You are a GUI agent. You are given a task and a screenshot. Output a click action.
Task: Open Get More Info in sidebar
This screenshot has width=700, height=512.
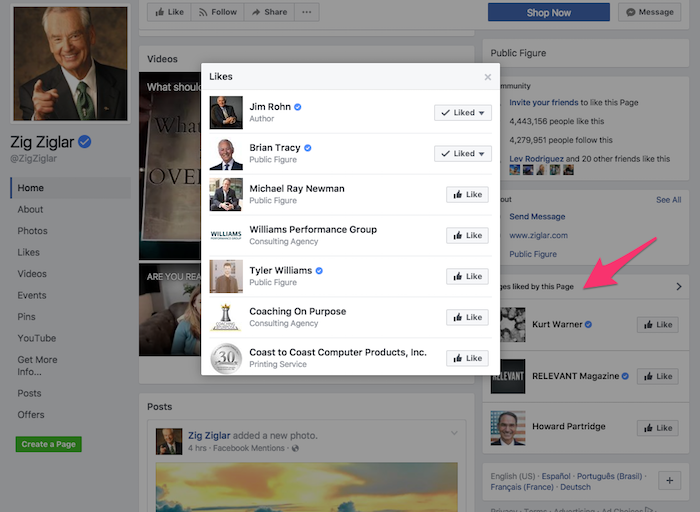pos(37,366)
